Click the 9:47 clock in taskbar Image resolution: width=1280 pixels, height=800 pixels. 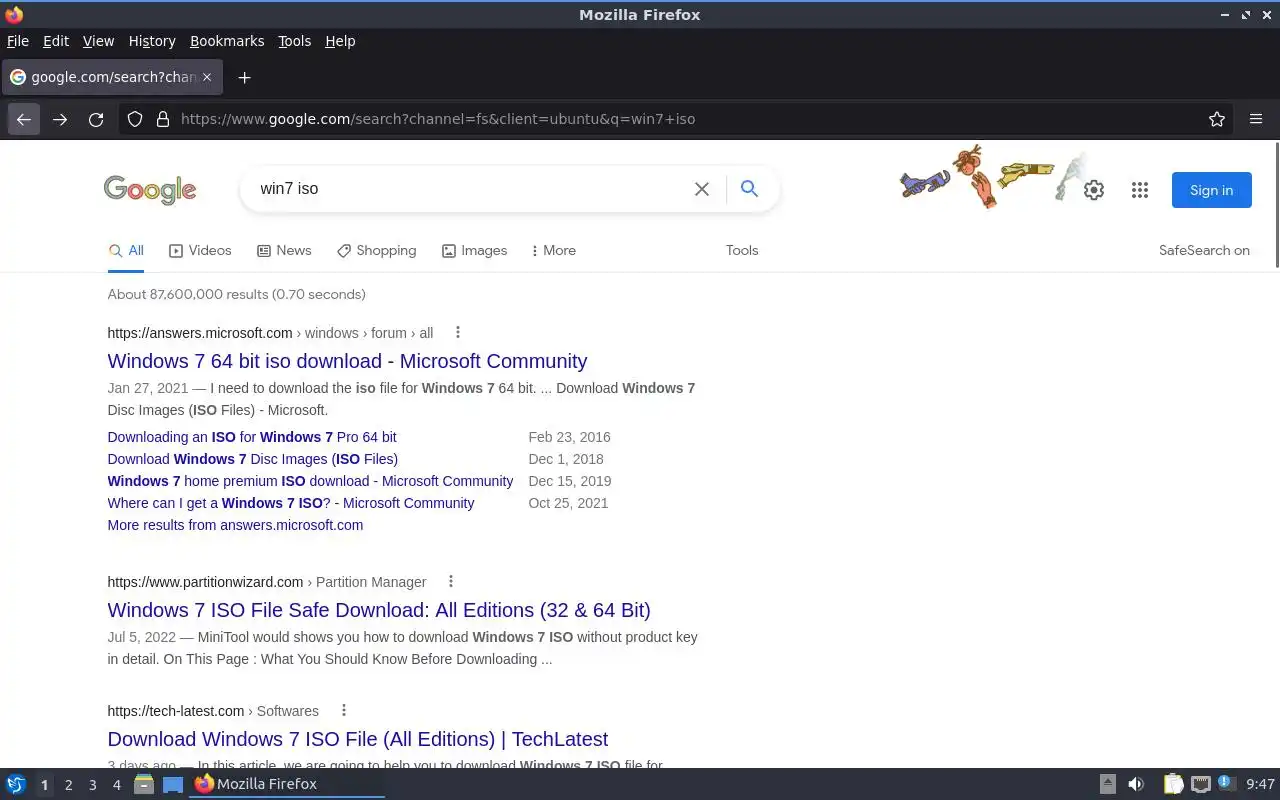pos(1260,784)
